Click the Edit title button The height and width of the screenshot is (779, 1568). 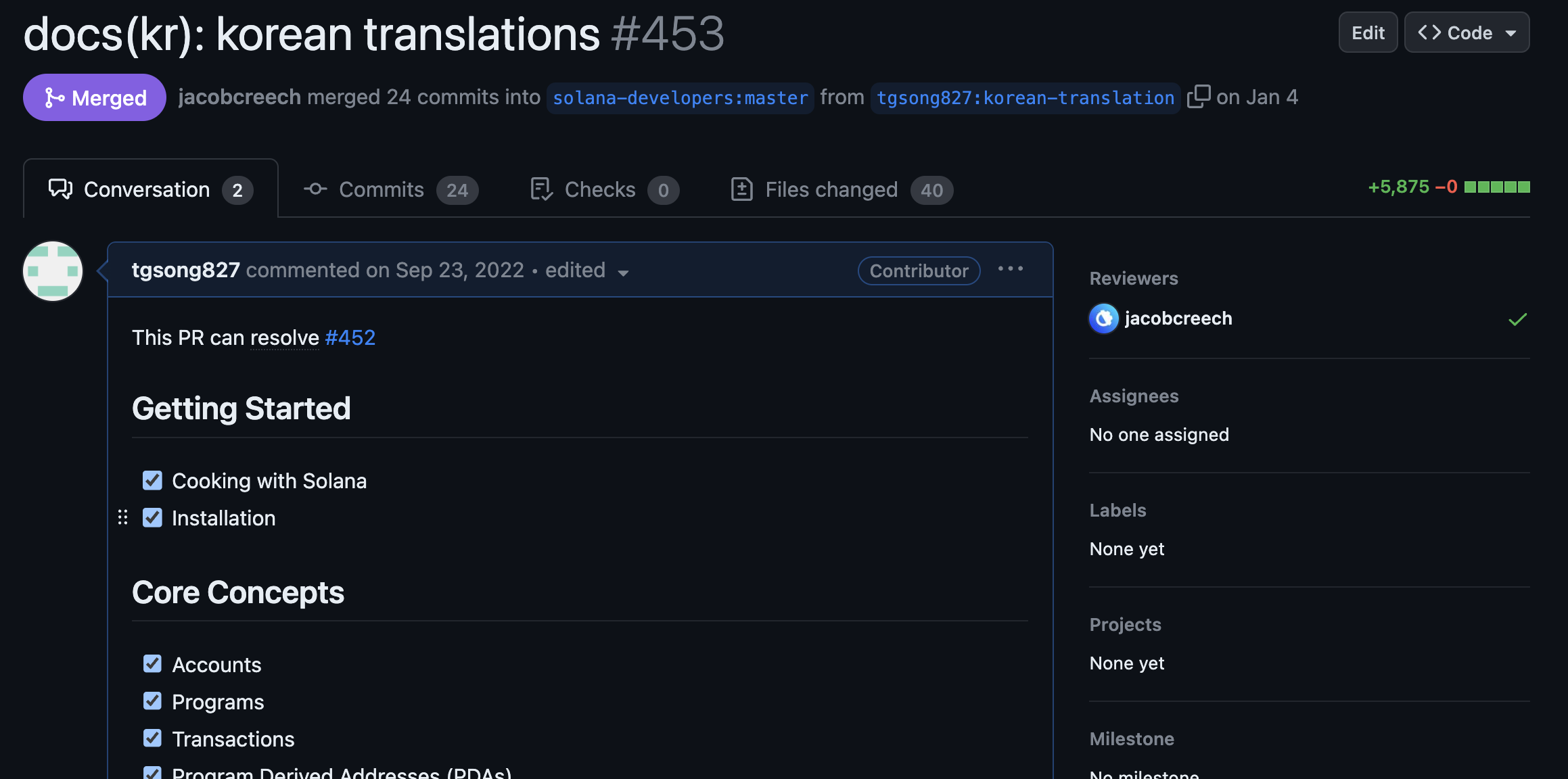(1368, 32)
